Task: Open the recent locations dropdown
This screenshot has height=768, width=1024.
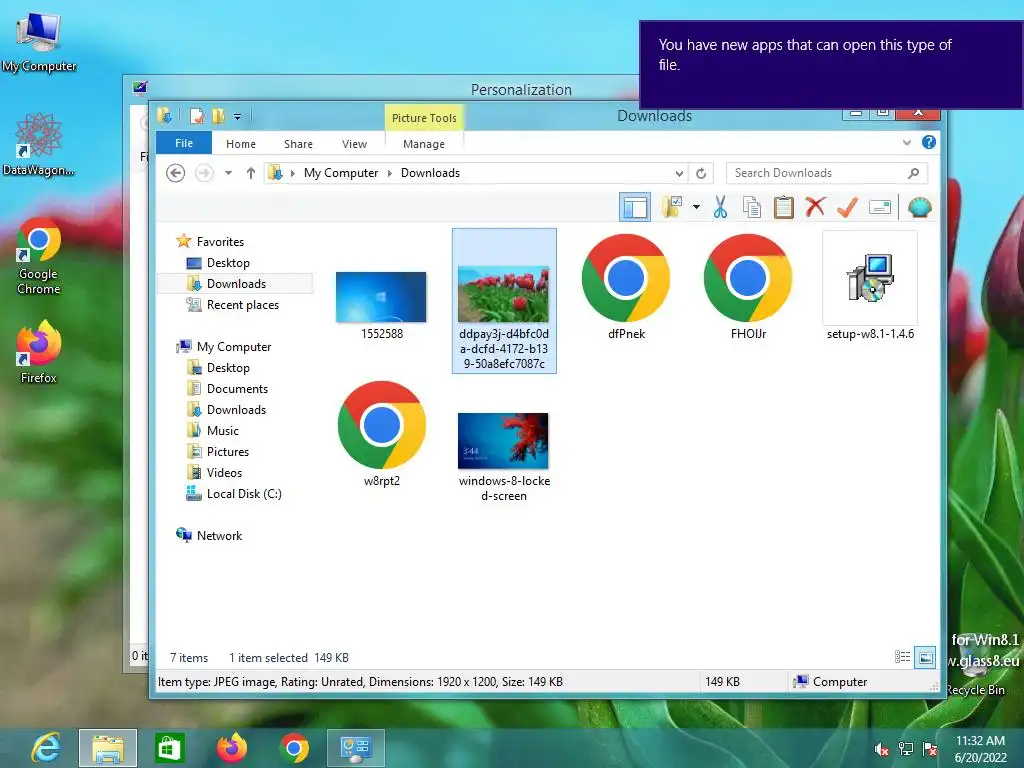Action: coord(228,173)
